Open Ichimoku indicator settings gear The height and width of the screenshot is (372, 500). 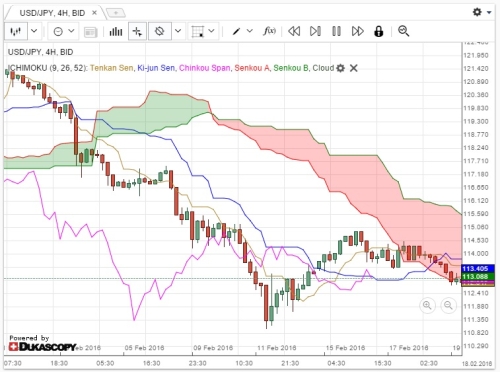click(340, 68)
